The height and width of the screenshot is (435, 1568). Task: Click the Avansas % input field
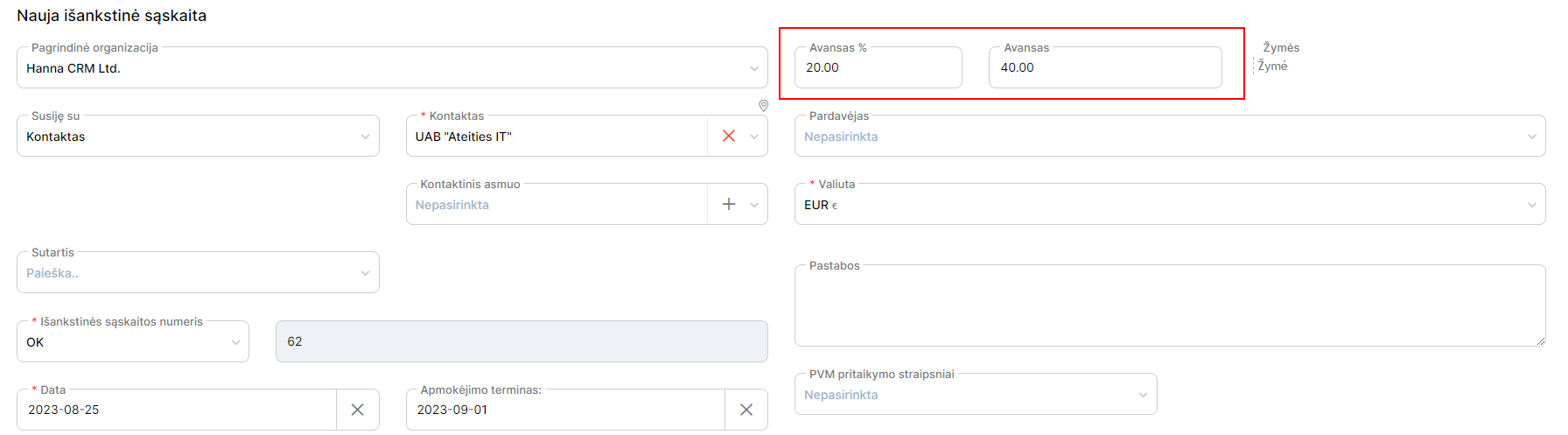(x=878, y=67)
